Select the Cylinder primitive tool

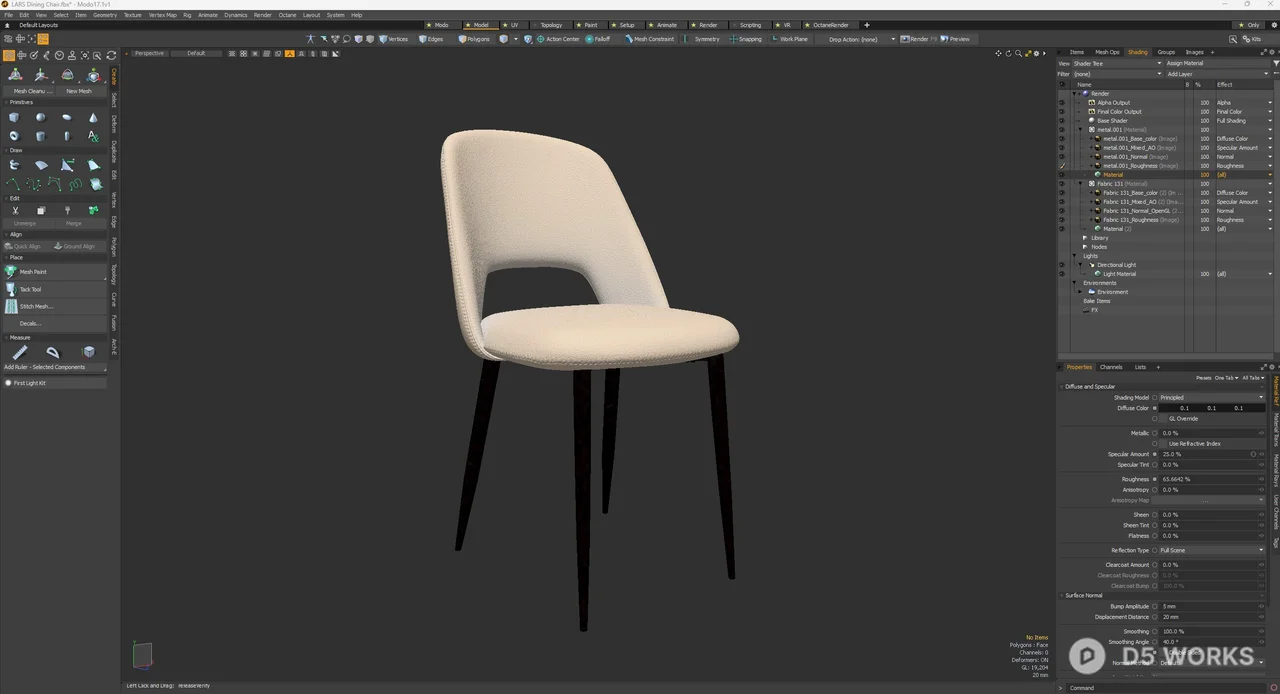(x=41, y=136)
